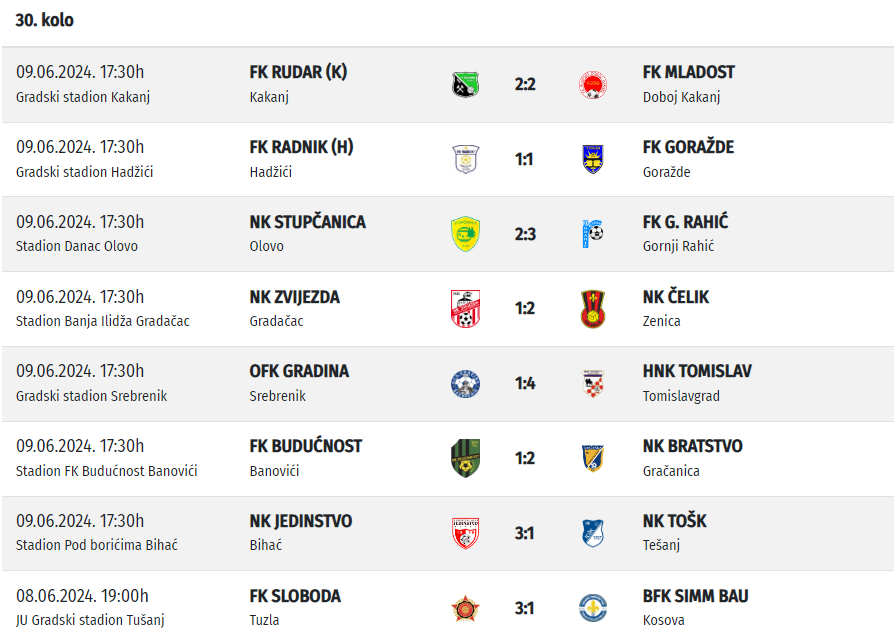Open the 1:4 Gradina–Tomislav match score
The width and height of the screenshot is (894, 638).
[525, 383]
